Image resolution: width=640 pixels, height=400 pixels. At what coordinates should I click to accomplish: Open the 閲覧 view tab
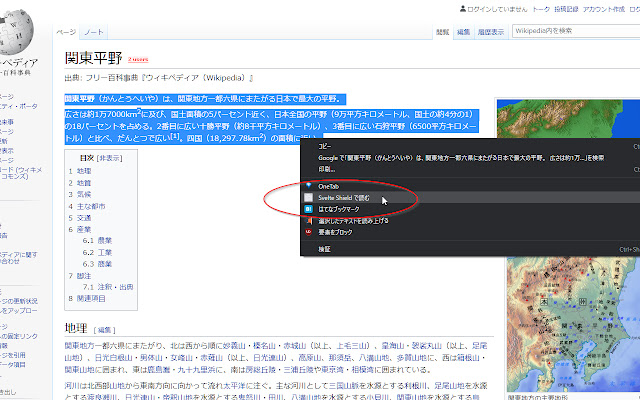(x=442, y=32)
